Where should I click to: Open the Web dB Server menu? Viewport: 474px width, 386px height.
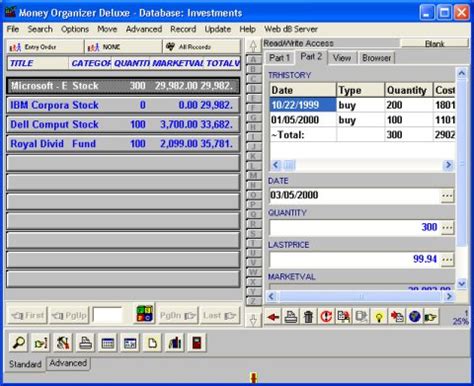tap(291, 29)
